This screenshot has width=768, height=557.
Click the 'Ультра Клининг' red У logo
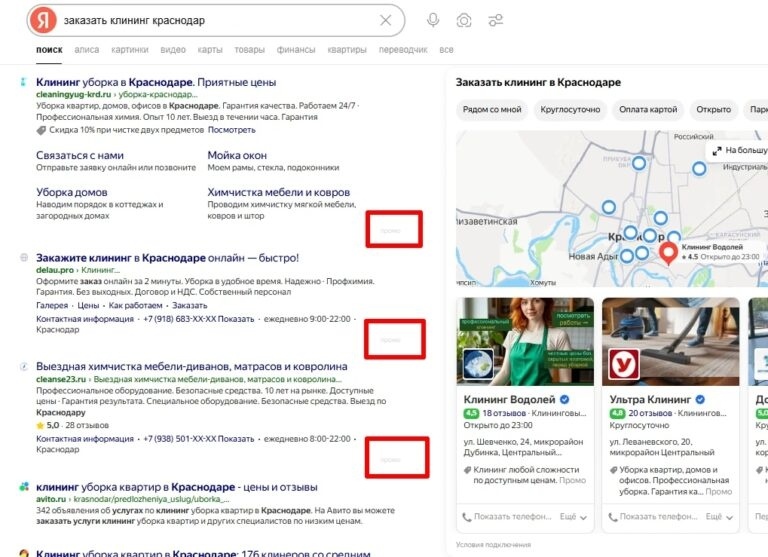tap(624, 364)
